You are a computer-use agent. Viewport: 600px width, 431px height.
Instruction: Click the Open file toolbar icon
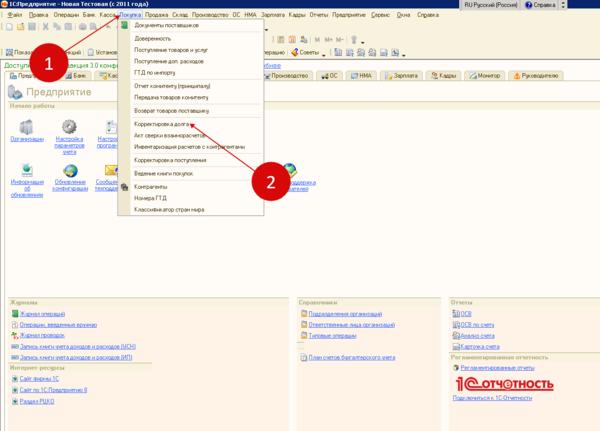tap(21, 26)
